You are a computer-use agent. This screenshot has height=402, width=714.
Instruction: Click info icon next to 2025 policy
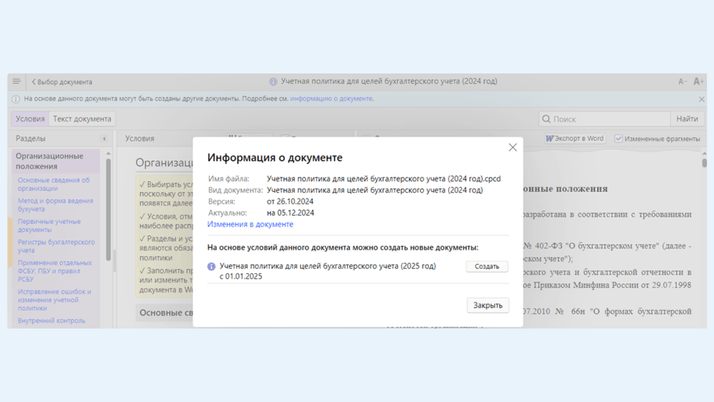click(x=212, y=267)
